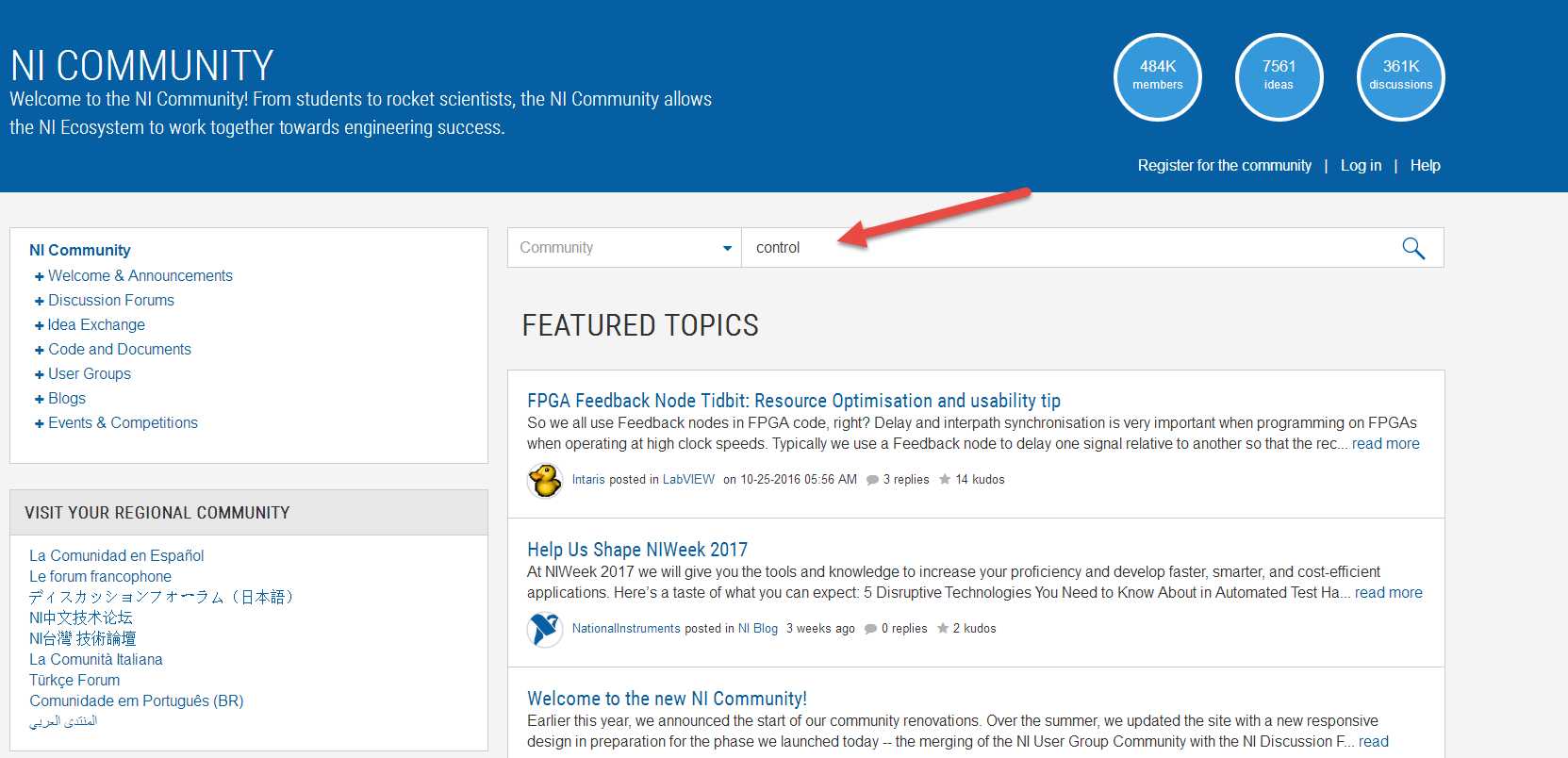The width and height of the screenshot is (1568, 758).
Task: Click the NI Community sidebar heading
Action: [80, 250]
